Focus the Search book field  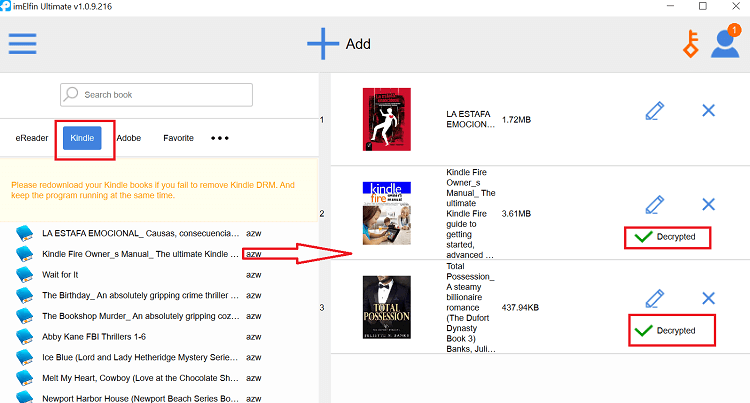pos(156,95)
